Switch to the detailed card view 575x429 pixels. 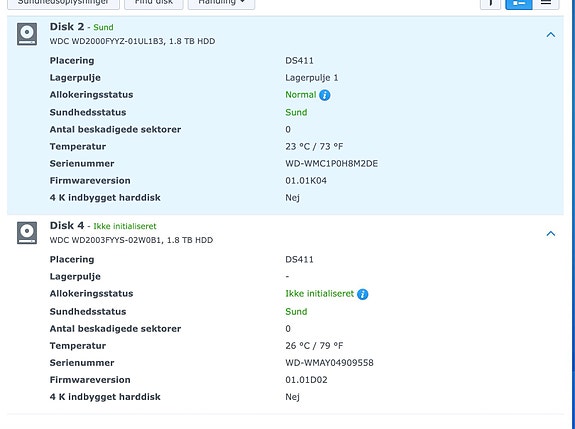519,4
